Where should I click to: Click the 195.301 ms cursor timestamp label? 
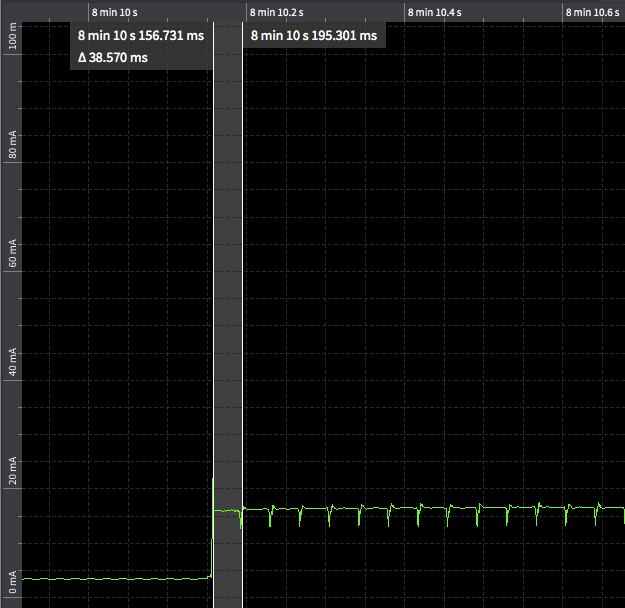click(x=313, y=36)
